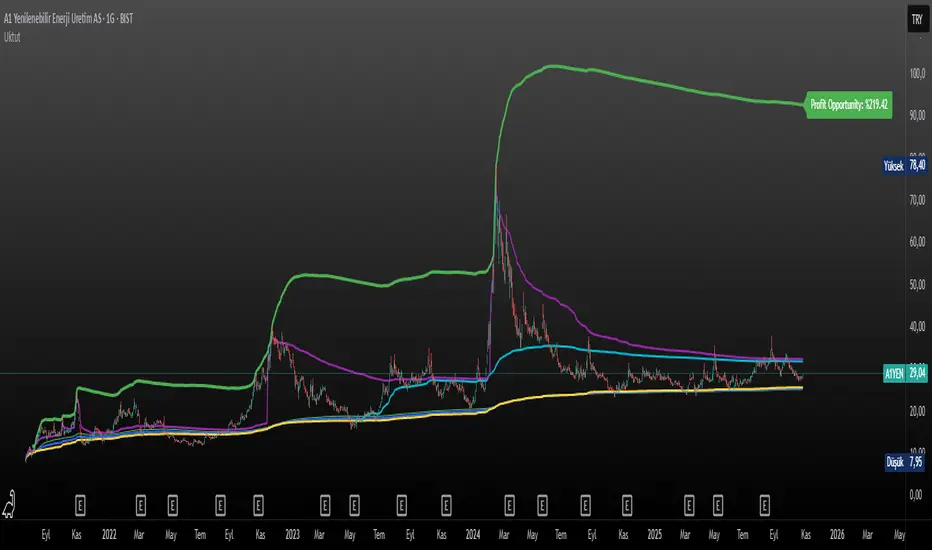Click the TradingView logo icon at bottom-left
Screen dimensions: 932x550
coord(9,505)
